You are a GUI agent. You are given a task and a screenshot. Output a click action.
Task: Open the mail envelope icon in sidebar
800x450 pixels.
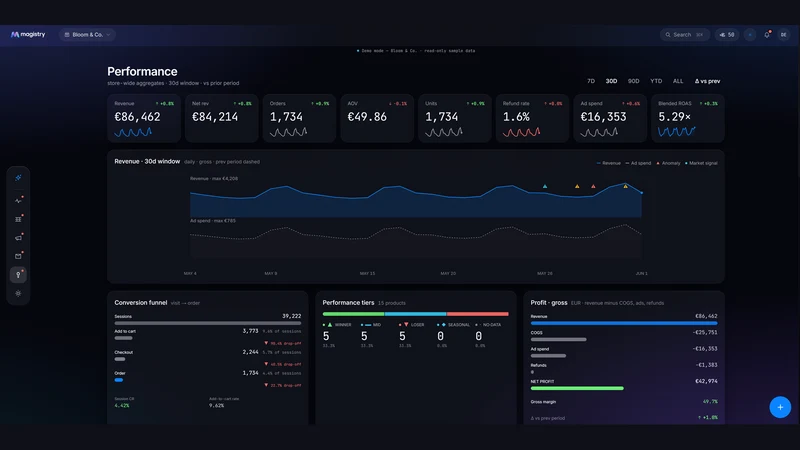click(x=18, y=256)
